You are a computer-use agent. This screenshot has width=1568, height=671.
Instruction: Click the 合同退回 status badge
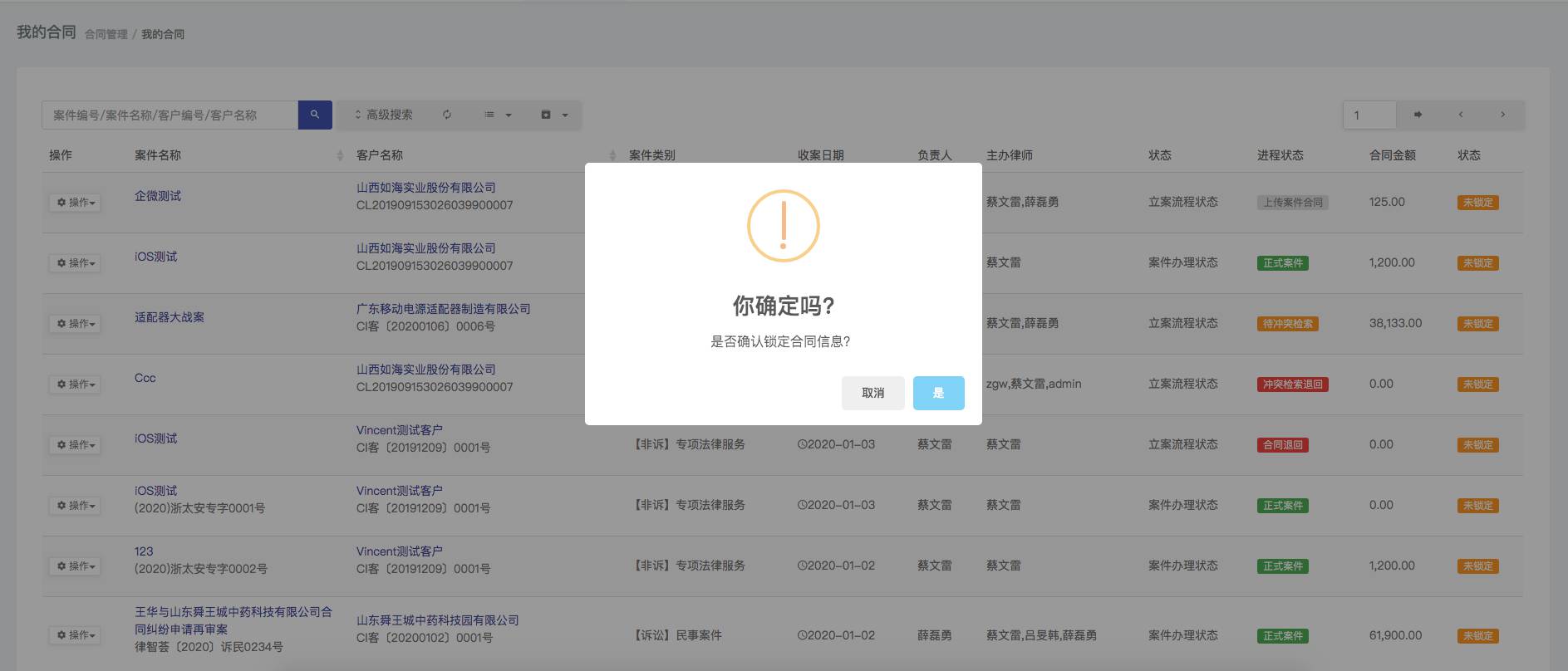pos(1283,445)
